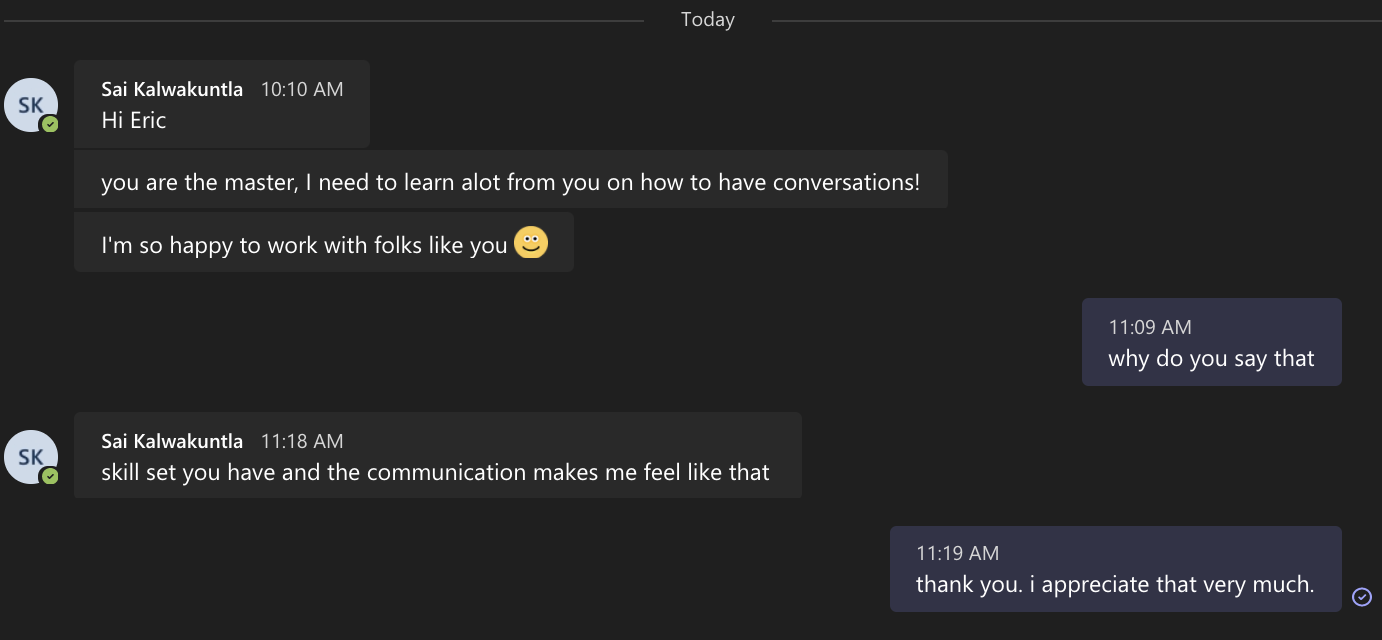This screenshot has width=1382, height=640.
Task: Select the "thank you. i appreciate that" message
Action: 1114,585
